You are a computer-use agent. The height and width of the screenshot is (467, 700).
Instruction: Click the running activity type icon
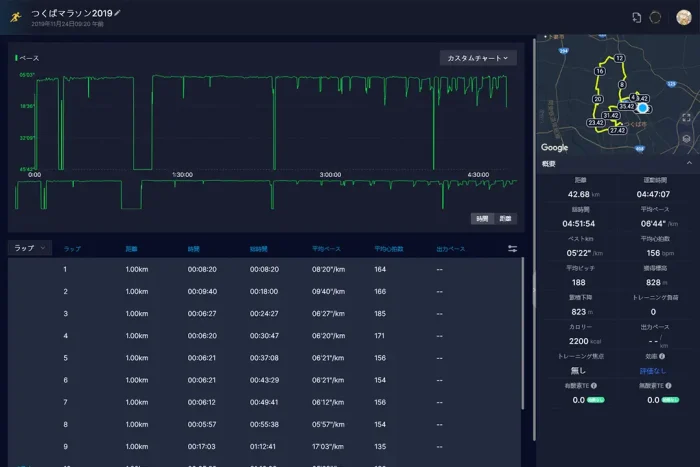(15, 16)
